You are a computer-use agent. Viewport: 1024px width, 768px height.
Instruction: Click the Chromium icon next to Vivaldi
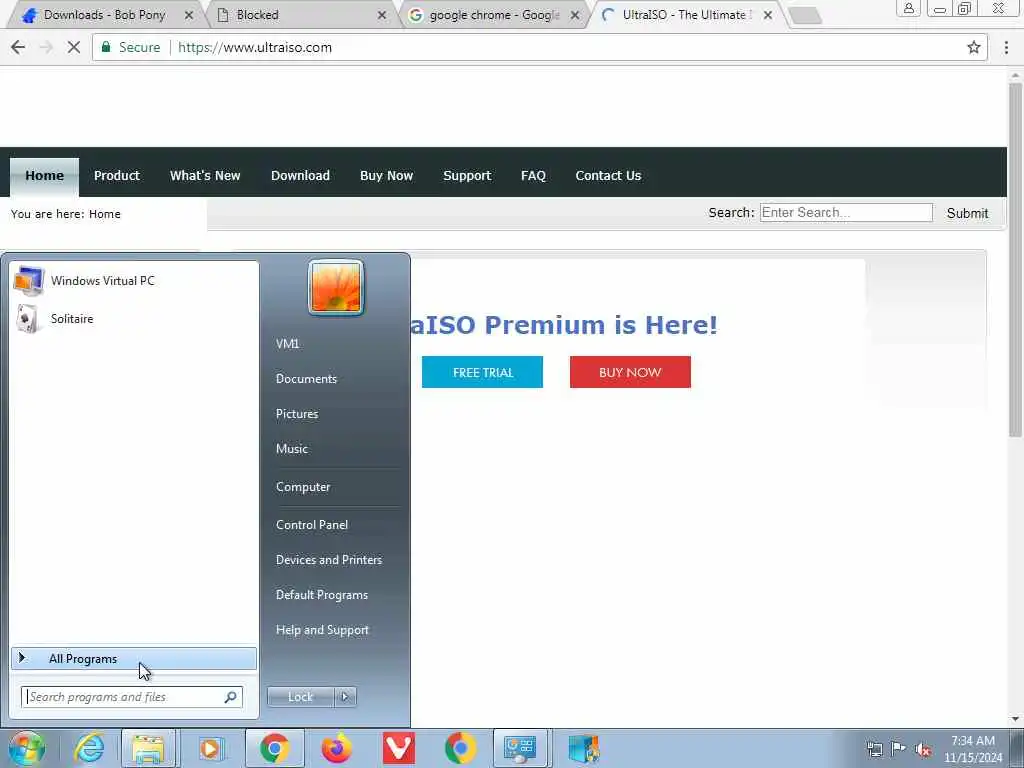(x=460, y=748)
